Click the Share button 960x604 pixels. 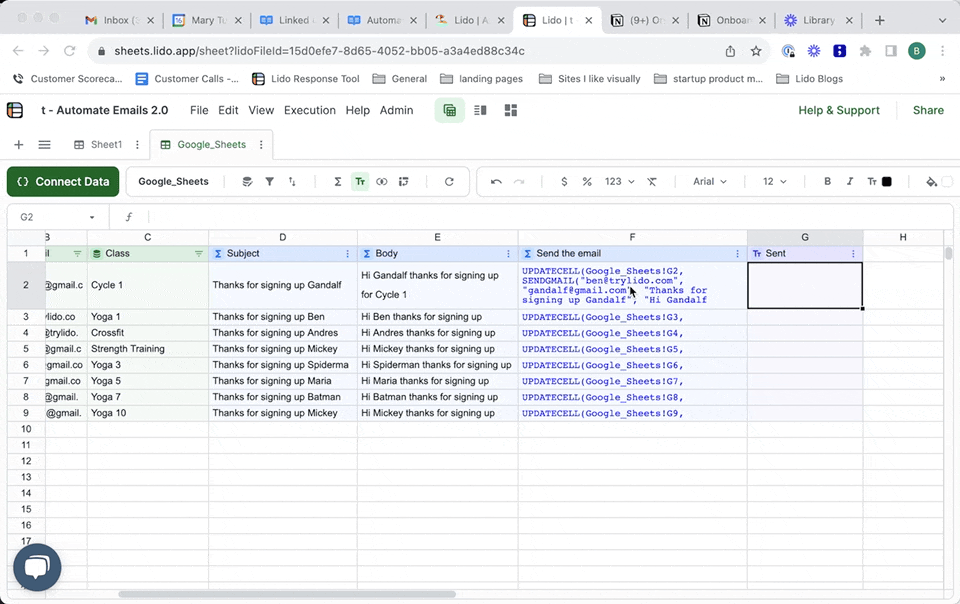tap(928, 111)
